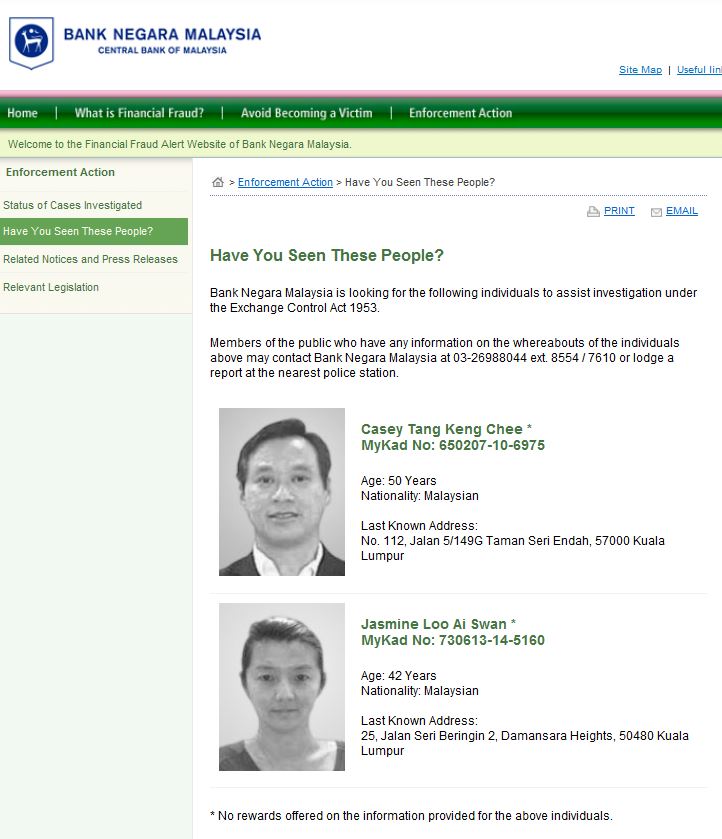Click the name Casey Tang Keng Chee
The image size is (722, 839).
tap(442, 429)
